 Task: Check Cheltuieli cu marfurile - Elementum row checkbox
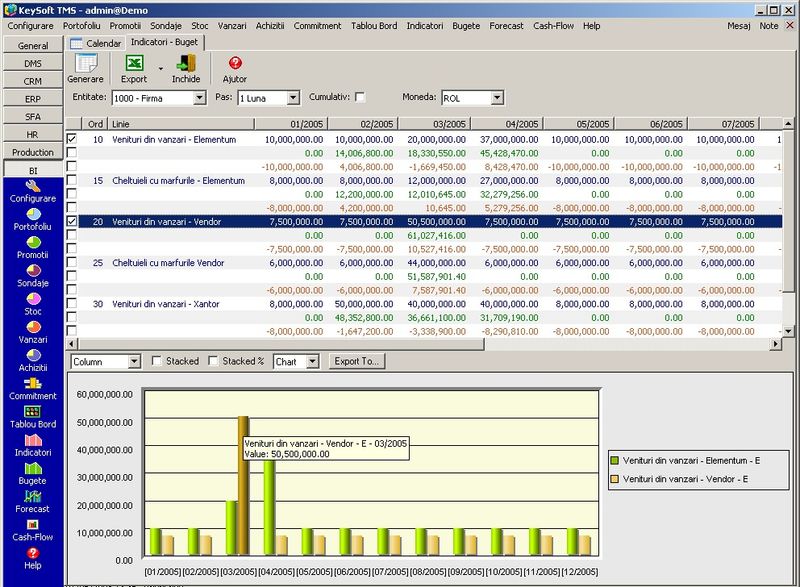(72, 180)
